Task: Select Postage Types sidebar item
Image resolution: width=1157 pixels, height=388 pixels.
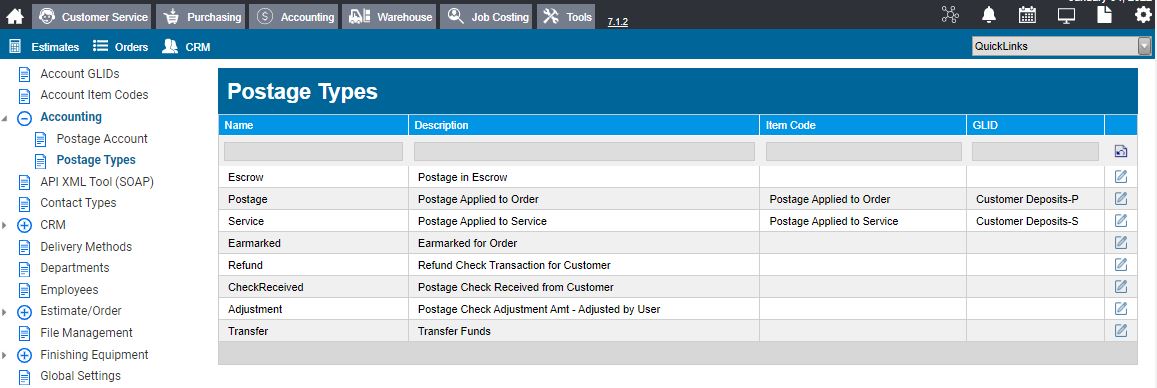Action: [x=96, y=159]
